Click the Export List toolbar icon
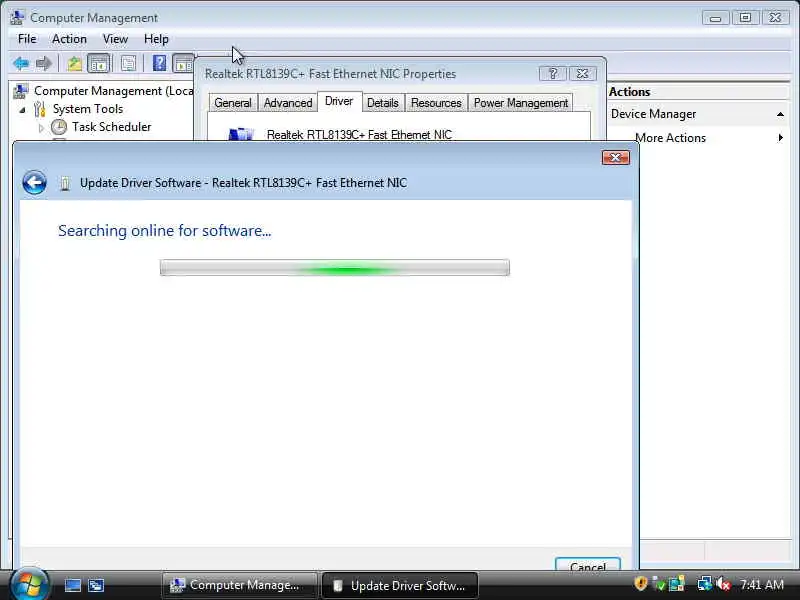This screenshot has height=600, width=800. [x=128, y=64]
